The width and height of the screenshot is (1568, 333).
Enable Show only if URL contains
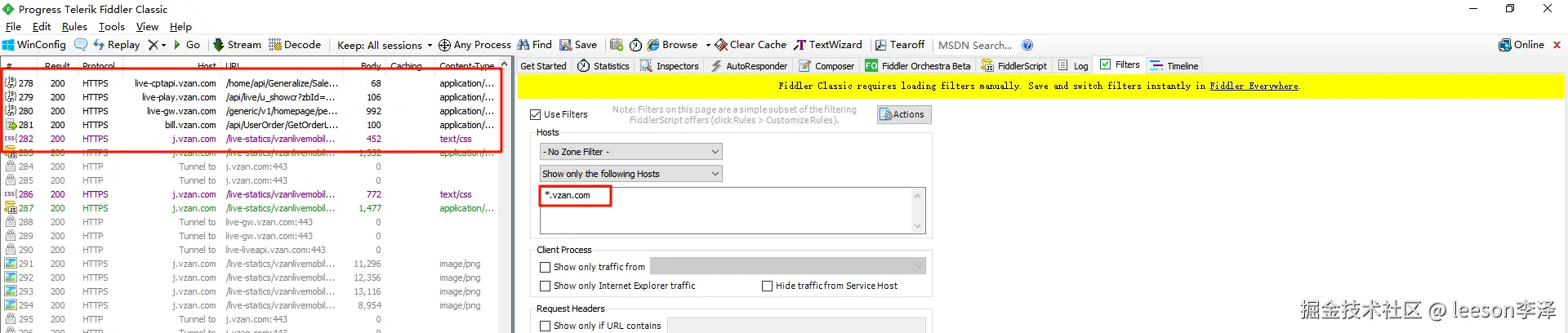pos(546,326)
